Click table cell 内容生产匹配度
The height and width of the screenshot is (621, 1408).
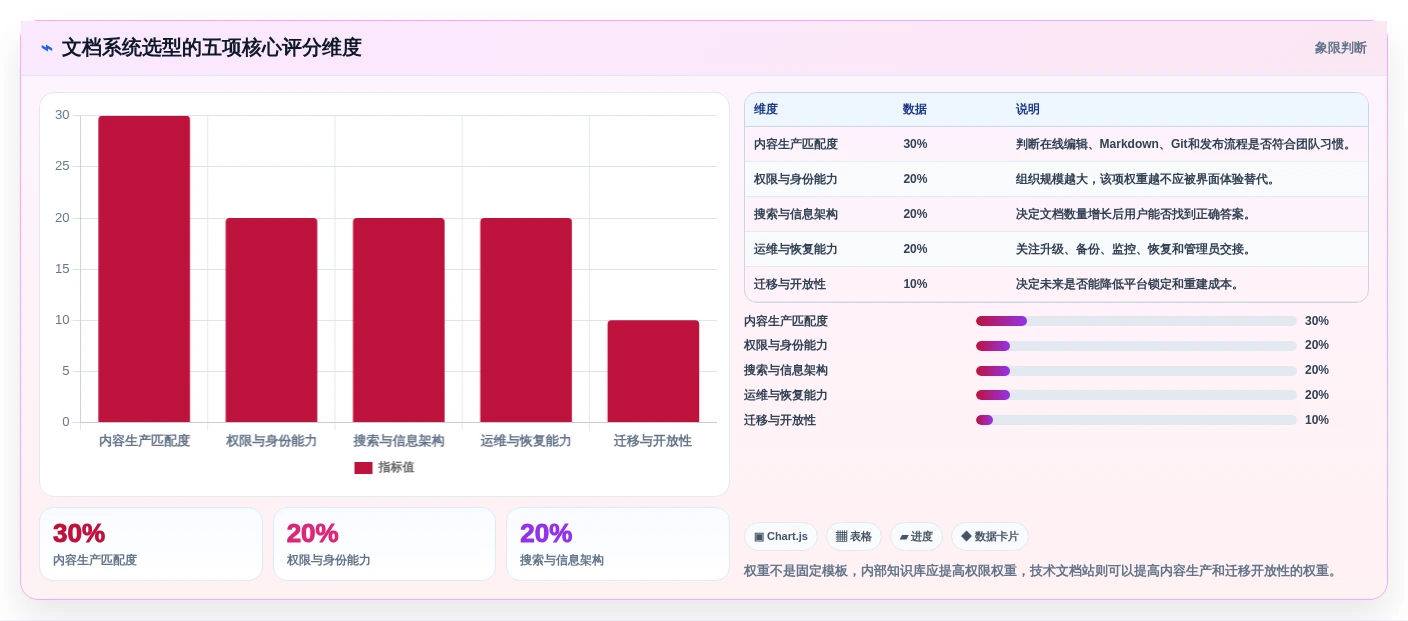click(x=796, y=144)
